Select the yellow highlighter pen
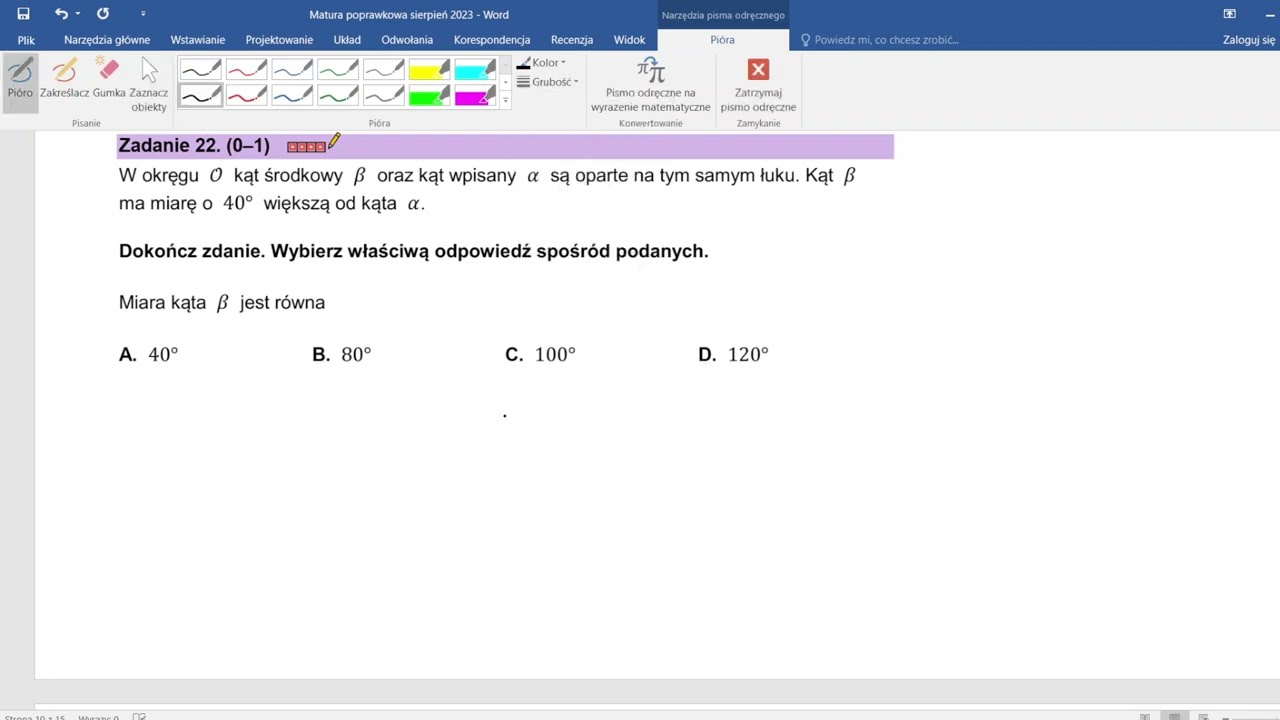This screenshot has height=720, width=1280. coord(430,70)
